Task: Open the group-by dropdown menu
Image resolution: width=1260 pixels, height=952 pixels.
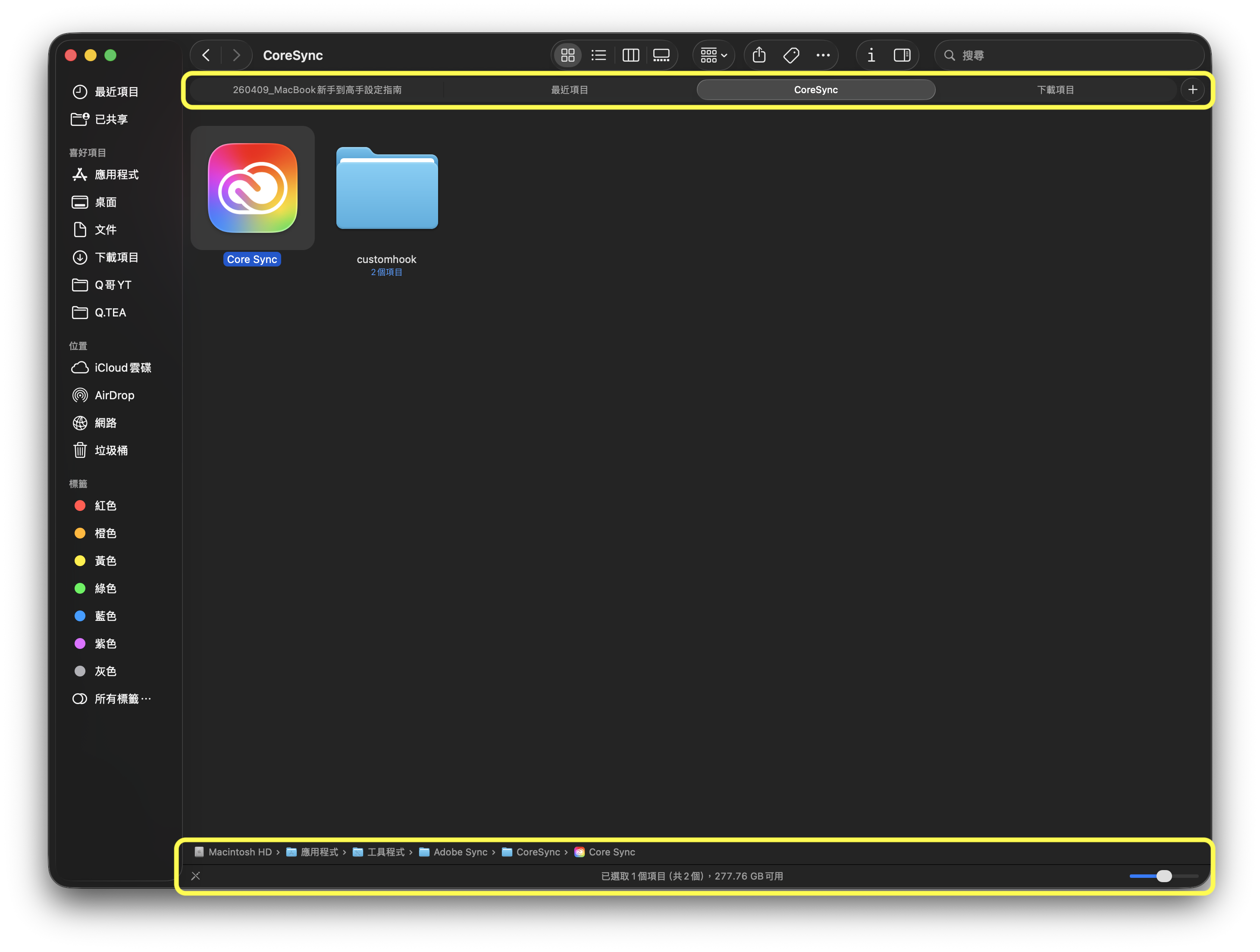Action: point(713,55)
